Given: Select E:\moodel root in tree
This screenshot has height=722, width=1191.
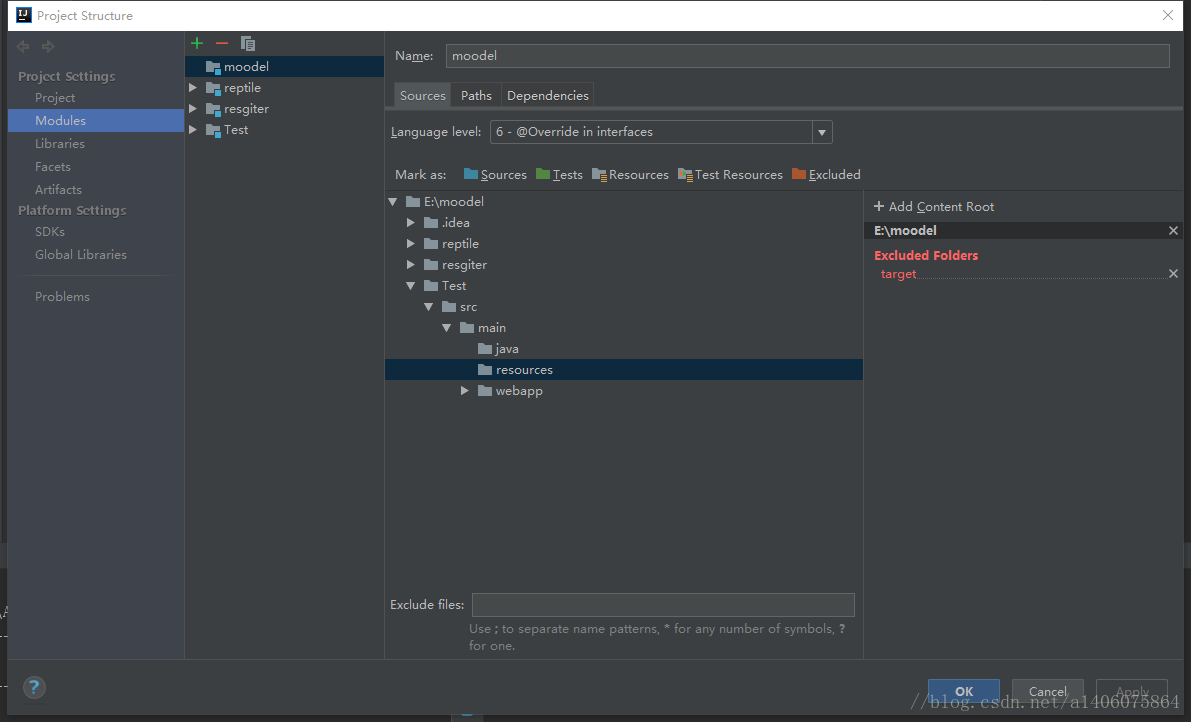Looking at the screenshot, I should click(445, 202).
